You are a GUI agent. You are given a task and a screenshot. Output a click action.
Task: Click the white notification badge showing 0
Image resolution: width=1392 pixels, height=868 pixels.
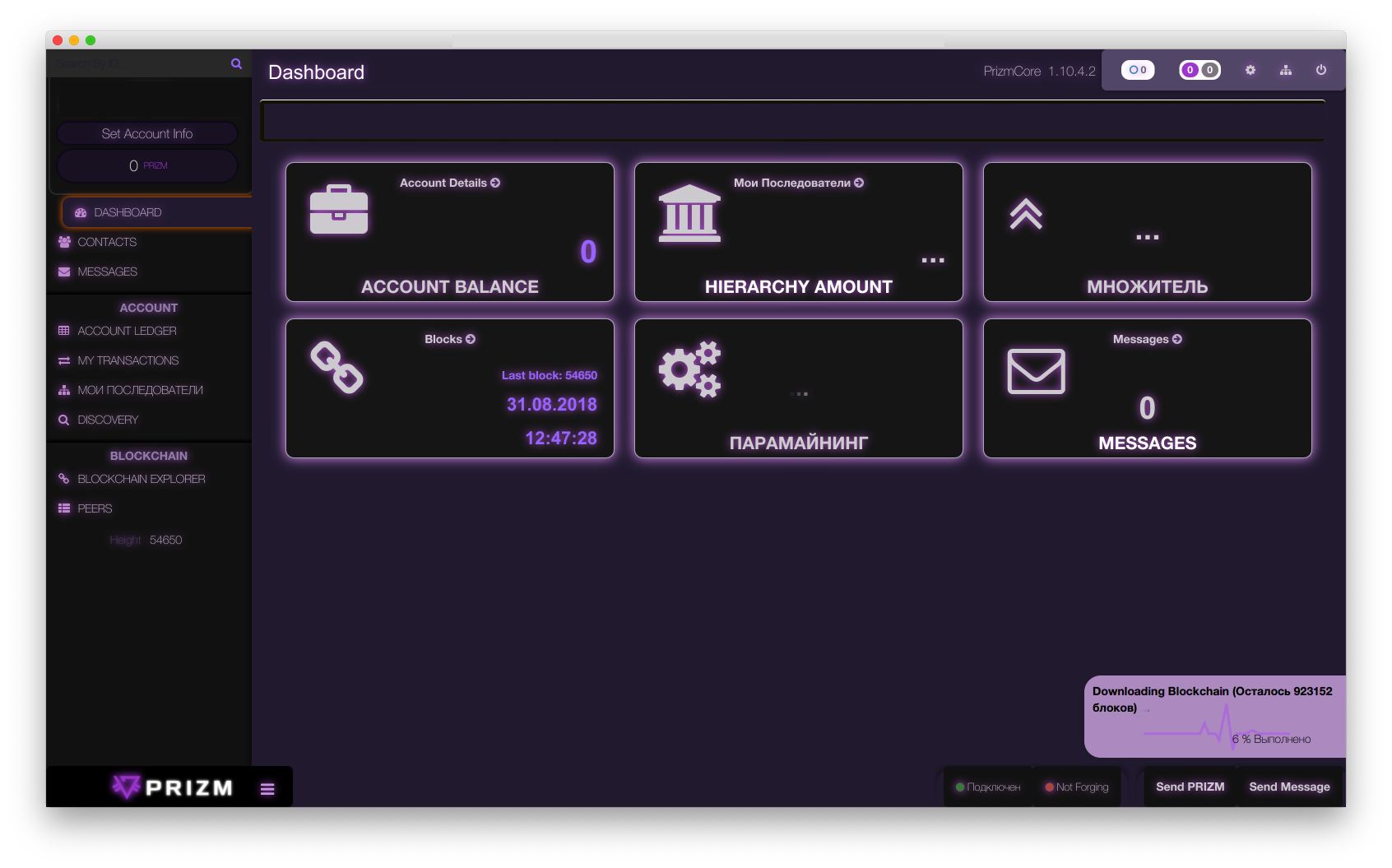point(1138,70)
